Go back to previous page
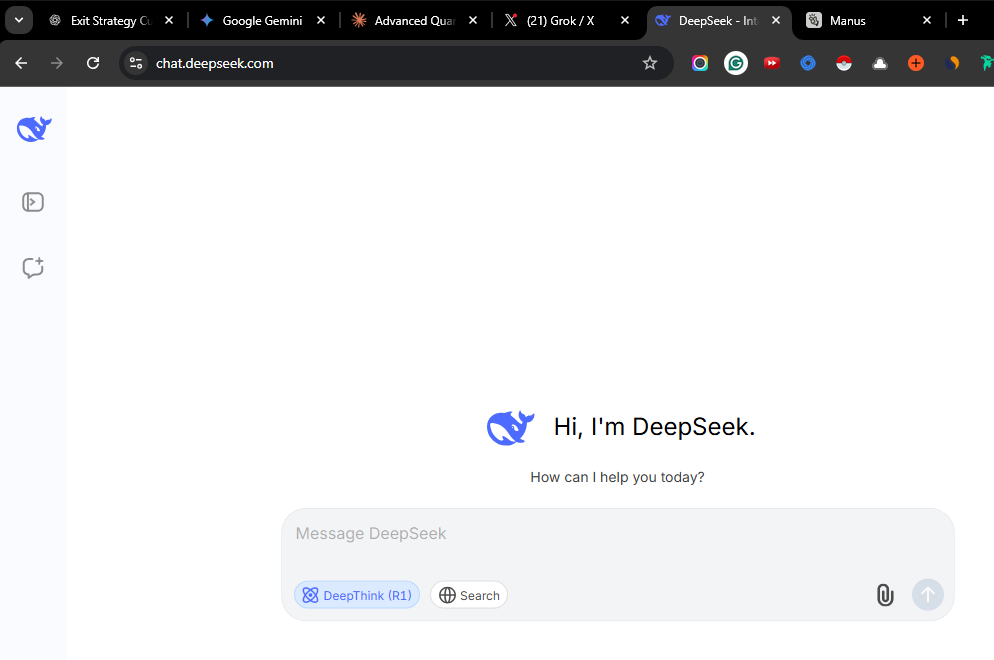 tap(21, 63)
